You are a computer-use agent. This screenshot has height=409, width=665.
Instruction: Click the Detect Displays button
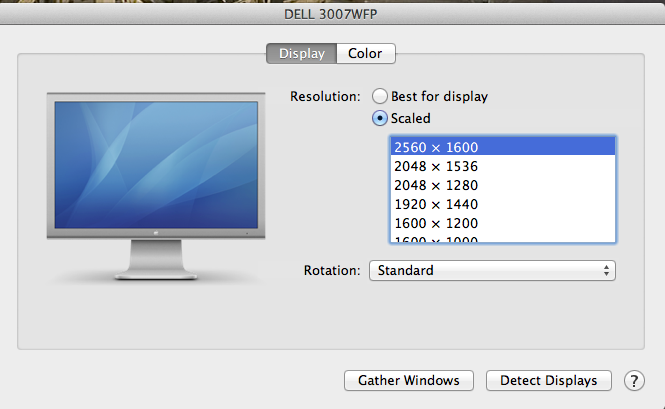549,380
